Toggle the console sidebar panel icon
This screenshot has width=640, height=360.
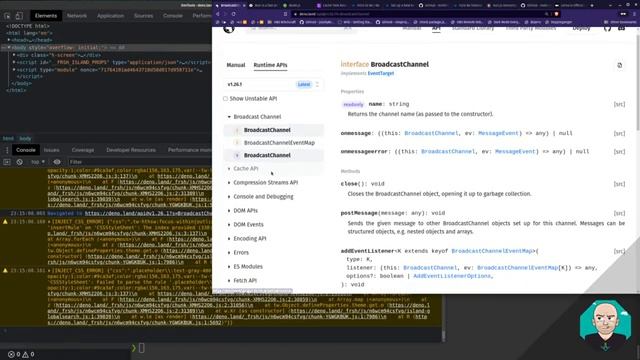[7, 162]
